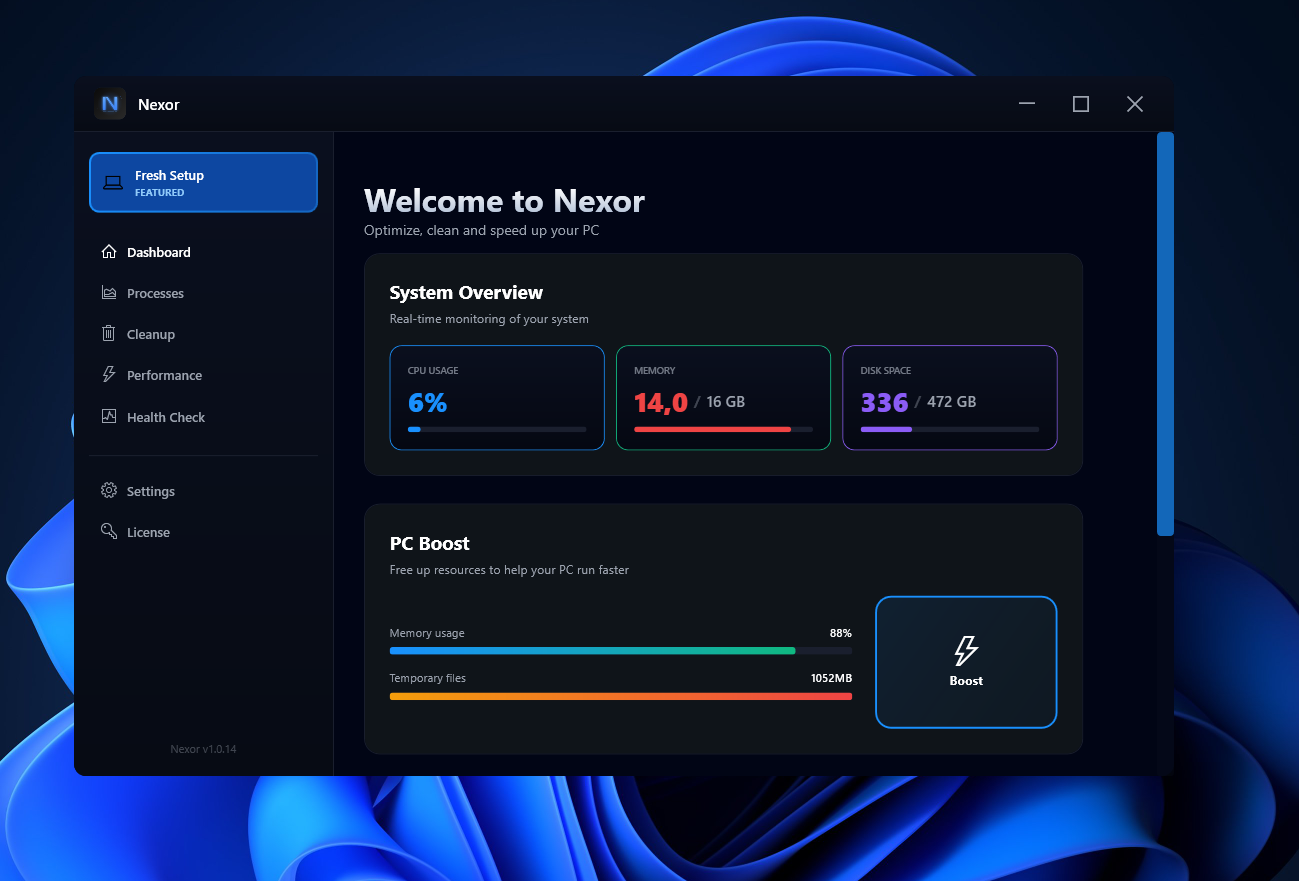This screenshot has width=1299, height=881.
Task: Start PC Boost with the Boost button
Action: (x=966, y=662)
